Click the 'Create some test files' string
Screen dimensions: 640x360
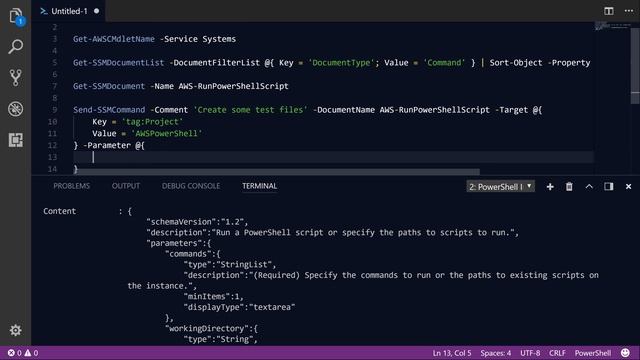[250, 110]
